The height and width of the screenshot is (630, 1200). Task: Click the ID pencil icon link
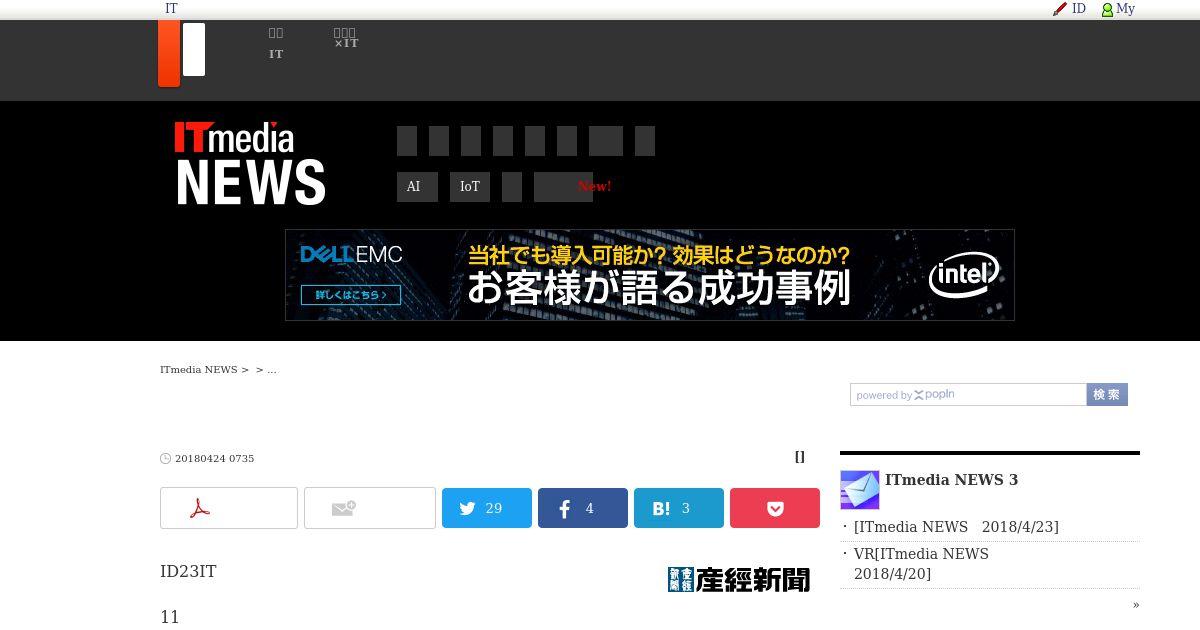1069,9
